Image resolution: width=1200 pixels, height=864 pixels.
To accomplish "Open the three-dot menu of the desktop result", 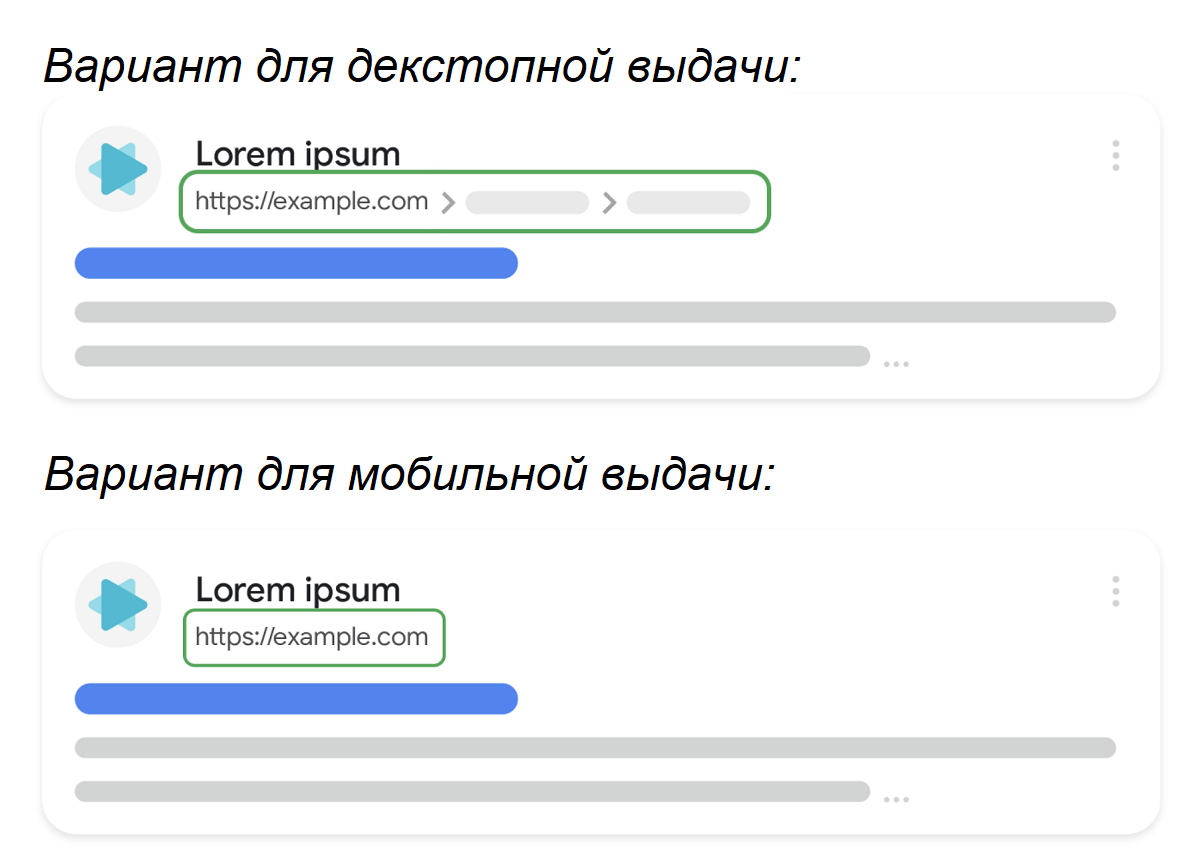I will tap(1115, 156).
